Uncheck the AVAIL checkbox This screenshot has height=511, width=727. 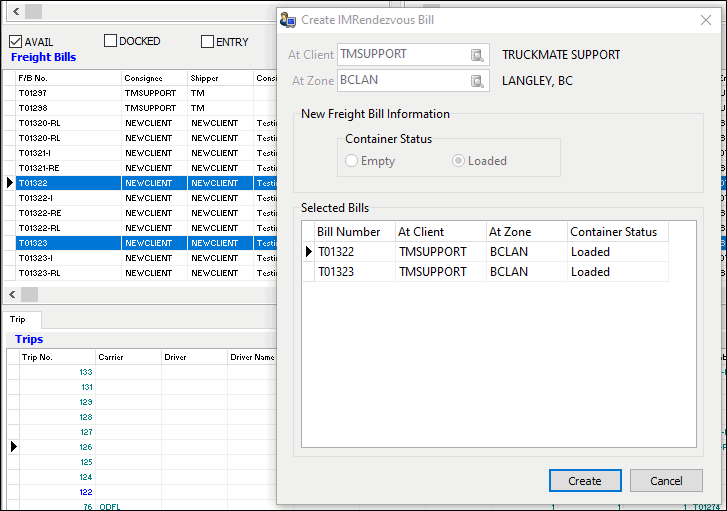coord(15,42)
